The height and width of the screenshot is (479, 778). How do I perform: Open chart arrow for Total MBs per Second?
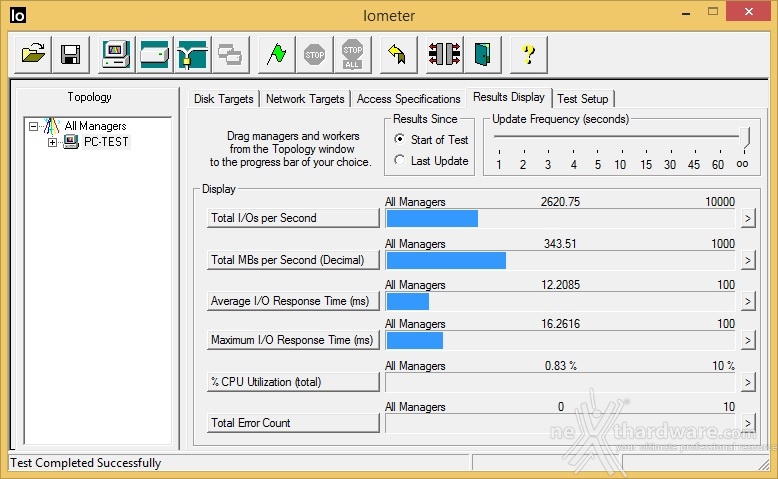coord(748,260)
